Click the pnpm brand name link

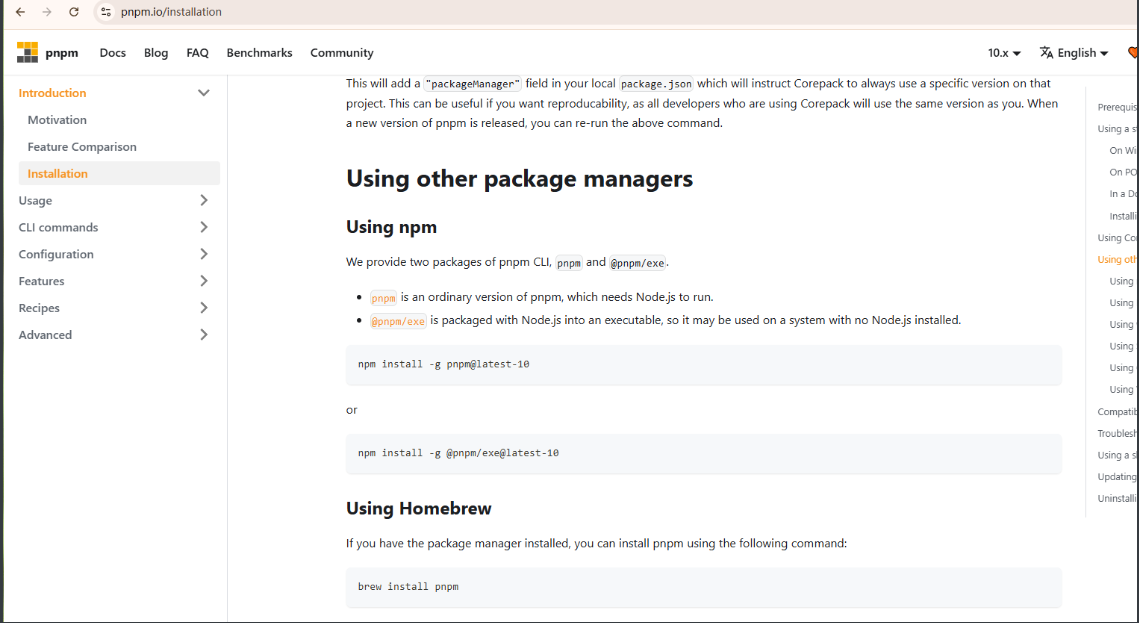tap(62, 52)
